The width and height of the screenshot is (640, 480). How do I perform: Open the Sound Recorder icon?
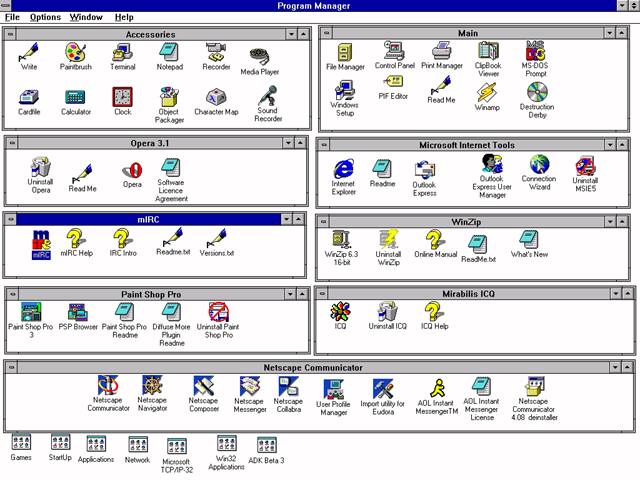tap(268, 96)
